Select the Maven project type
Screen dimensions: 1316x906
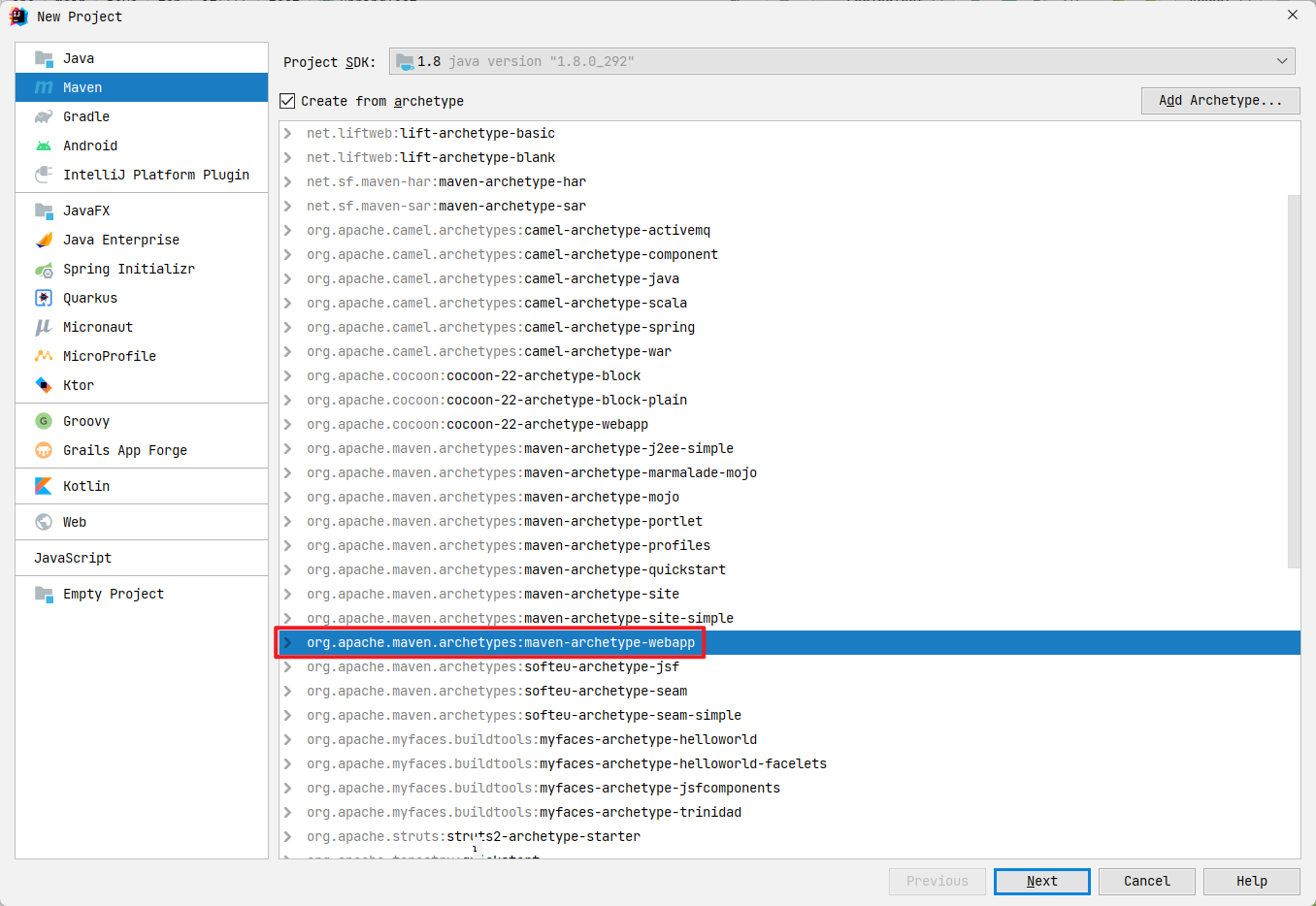coord(142,87)
